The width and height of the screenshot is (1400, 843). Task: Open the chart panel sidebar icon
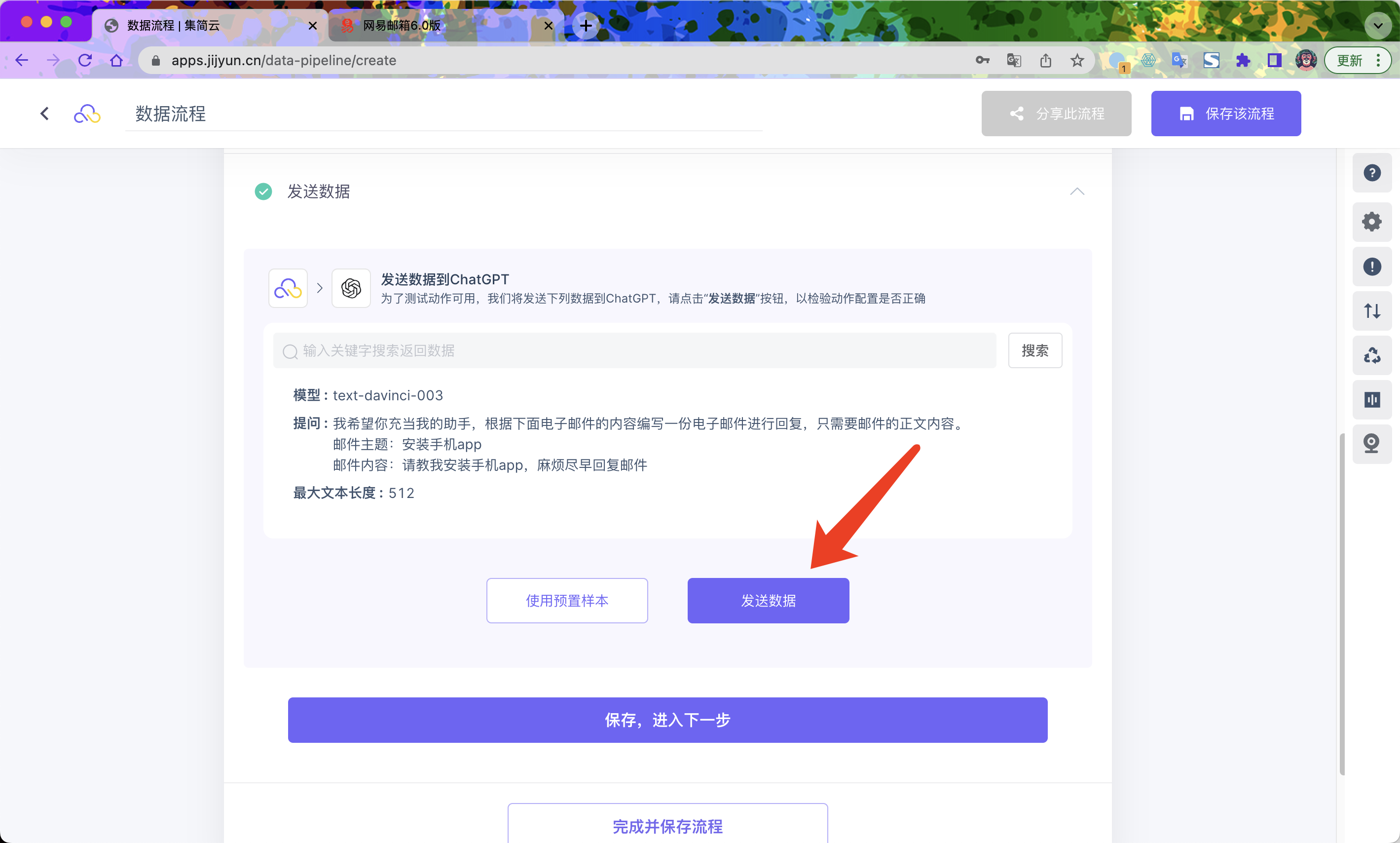tap(1371, 400)
